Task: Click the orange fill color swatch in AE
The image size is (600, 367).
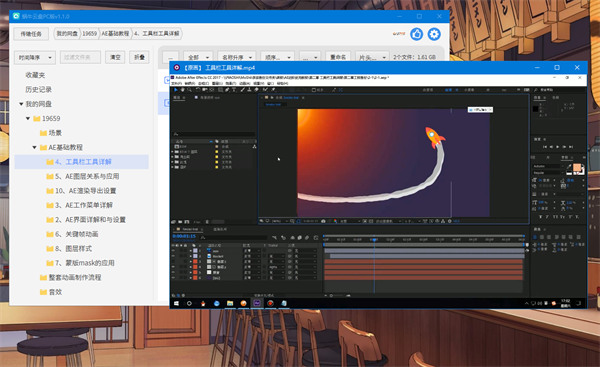Action: tap(577, 168)
